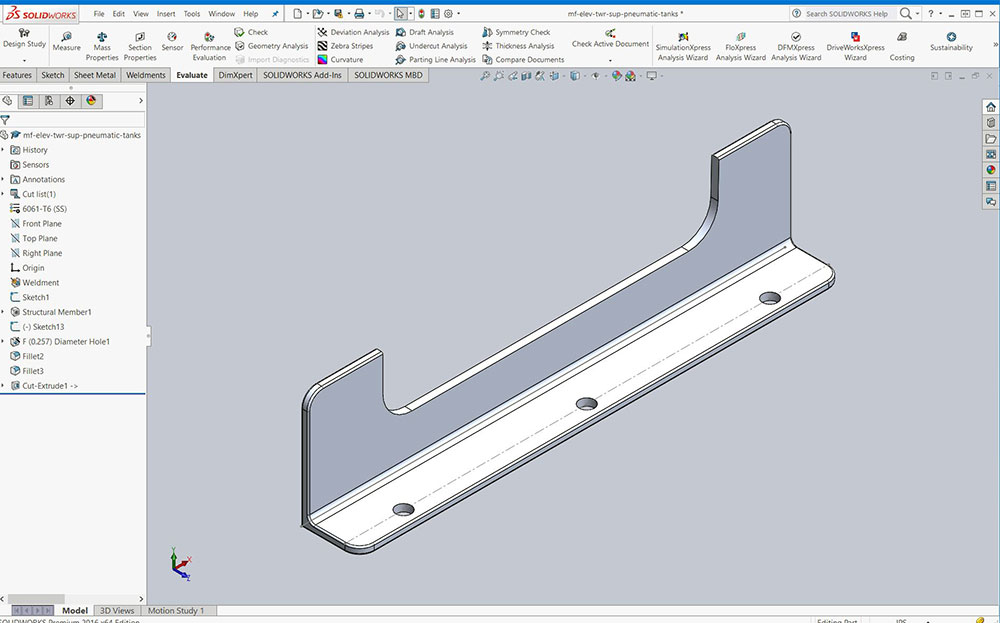This screenshot has width=1000, height=623.
Task: Switch to the Sheet Metal tab
Action: 95,75
